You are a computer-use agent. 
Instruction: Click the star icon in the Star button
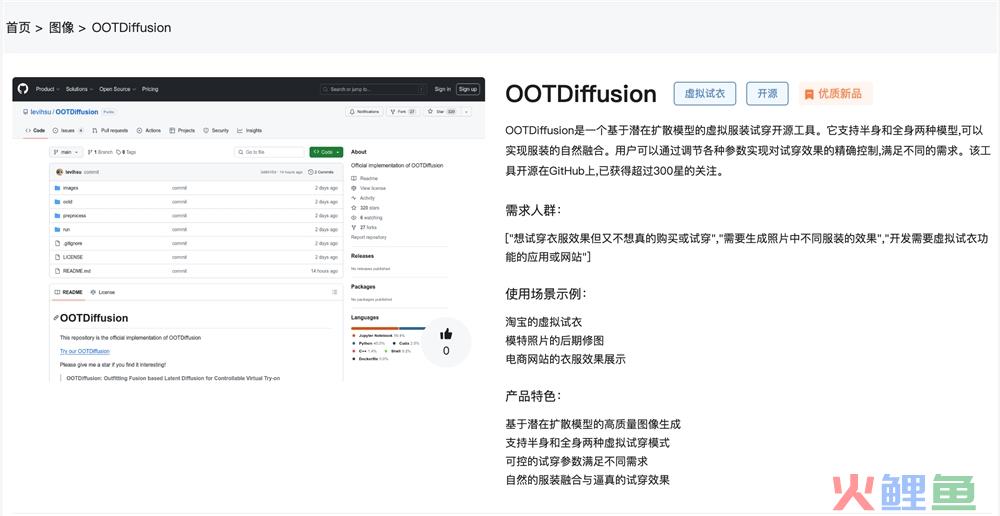pyautogui.click(x=430, y=111)
